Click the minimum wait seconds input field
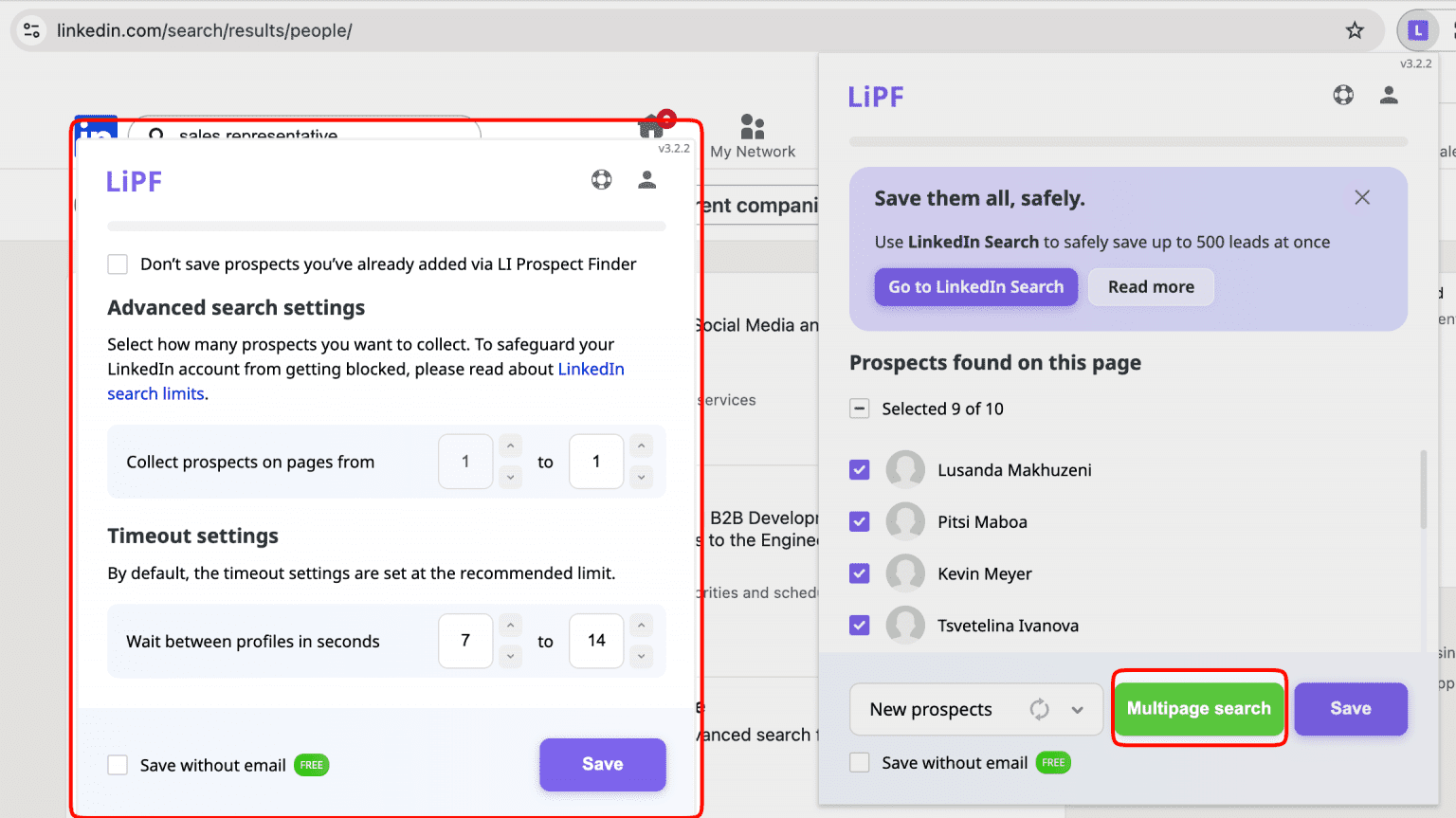Image resolution: width=1456 pixels, height=818 pixels. point(465,641)
